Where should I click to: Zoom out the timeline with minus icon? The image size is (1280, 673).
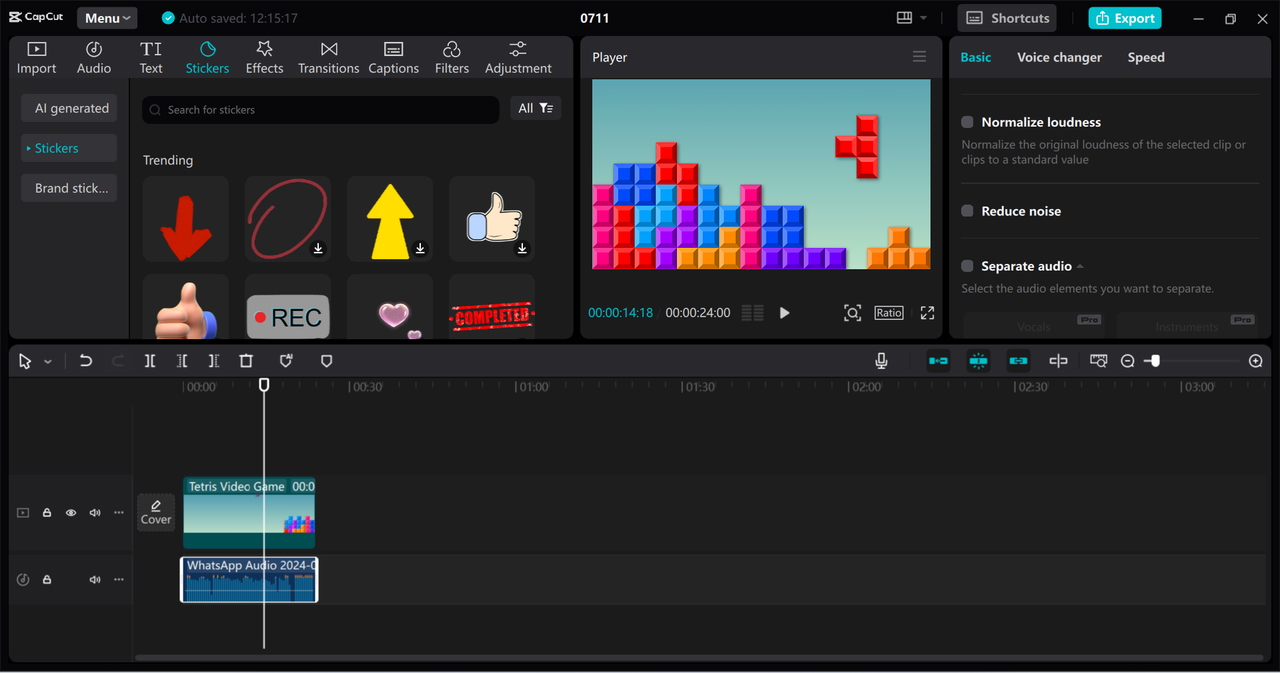[x=1127, y=361]
